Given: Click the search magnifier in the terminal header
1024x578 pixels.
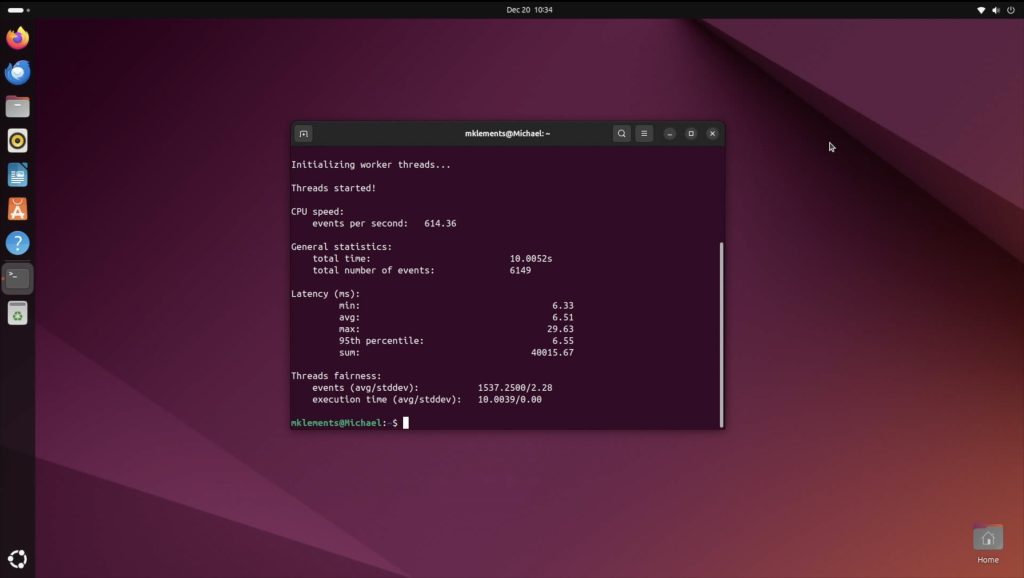Looking at the screenshot, I should (x=621, y=133).
